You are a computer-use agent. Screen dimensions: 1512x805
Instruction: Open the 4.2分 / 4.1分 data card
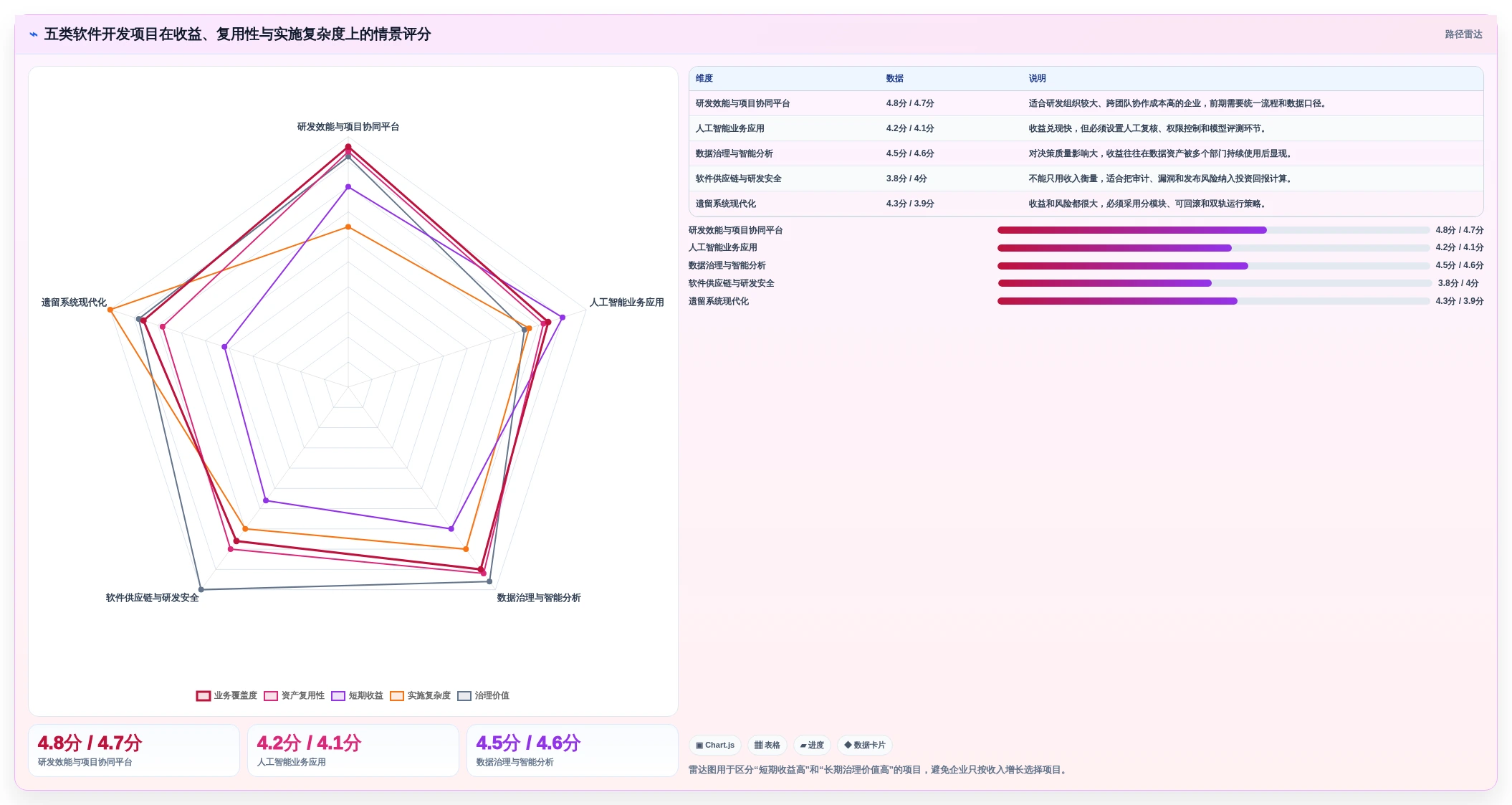tap(353, 751)
